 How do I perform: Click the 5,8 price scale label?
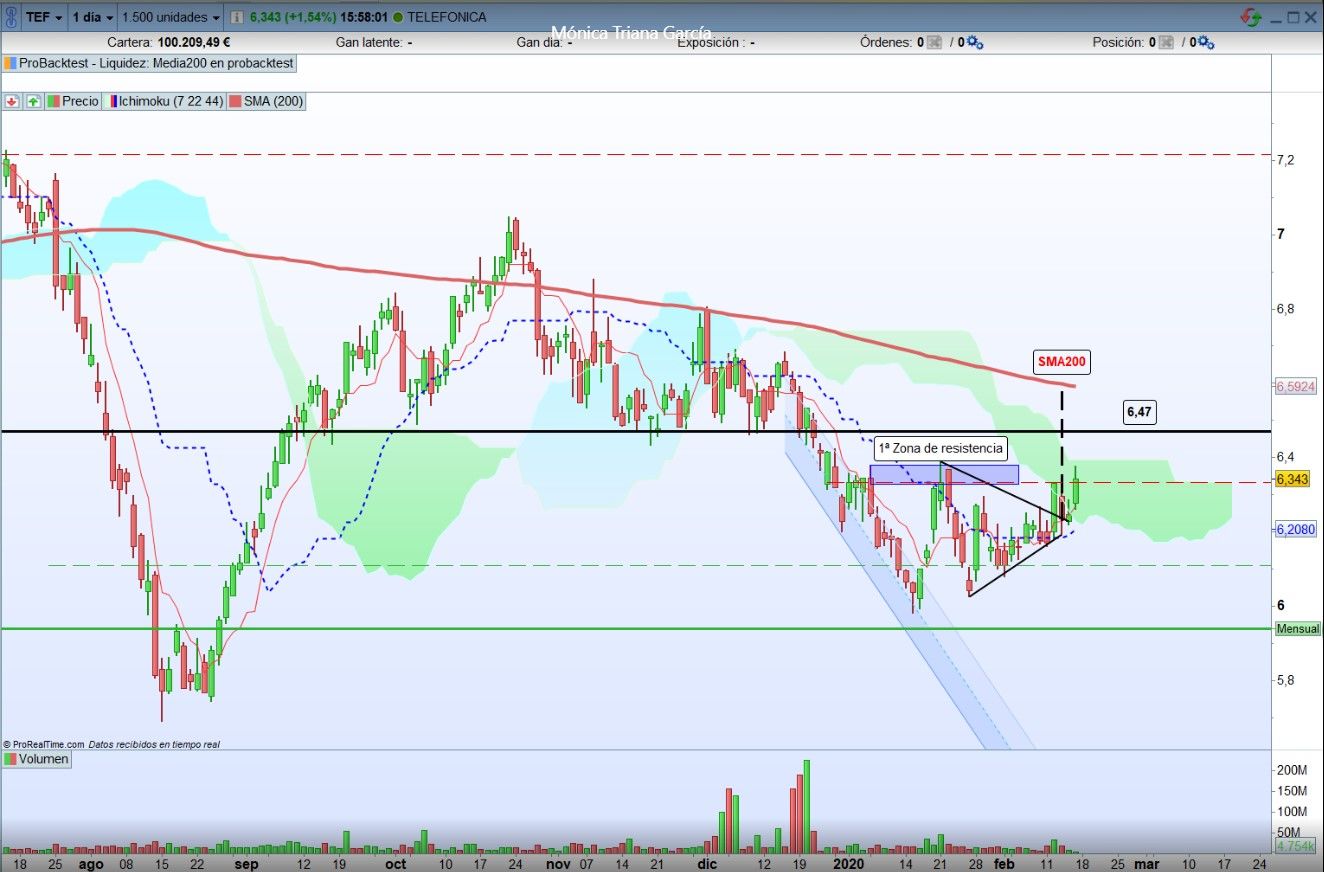[1285, 680]
